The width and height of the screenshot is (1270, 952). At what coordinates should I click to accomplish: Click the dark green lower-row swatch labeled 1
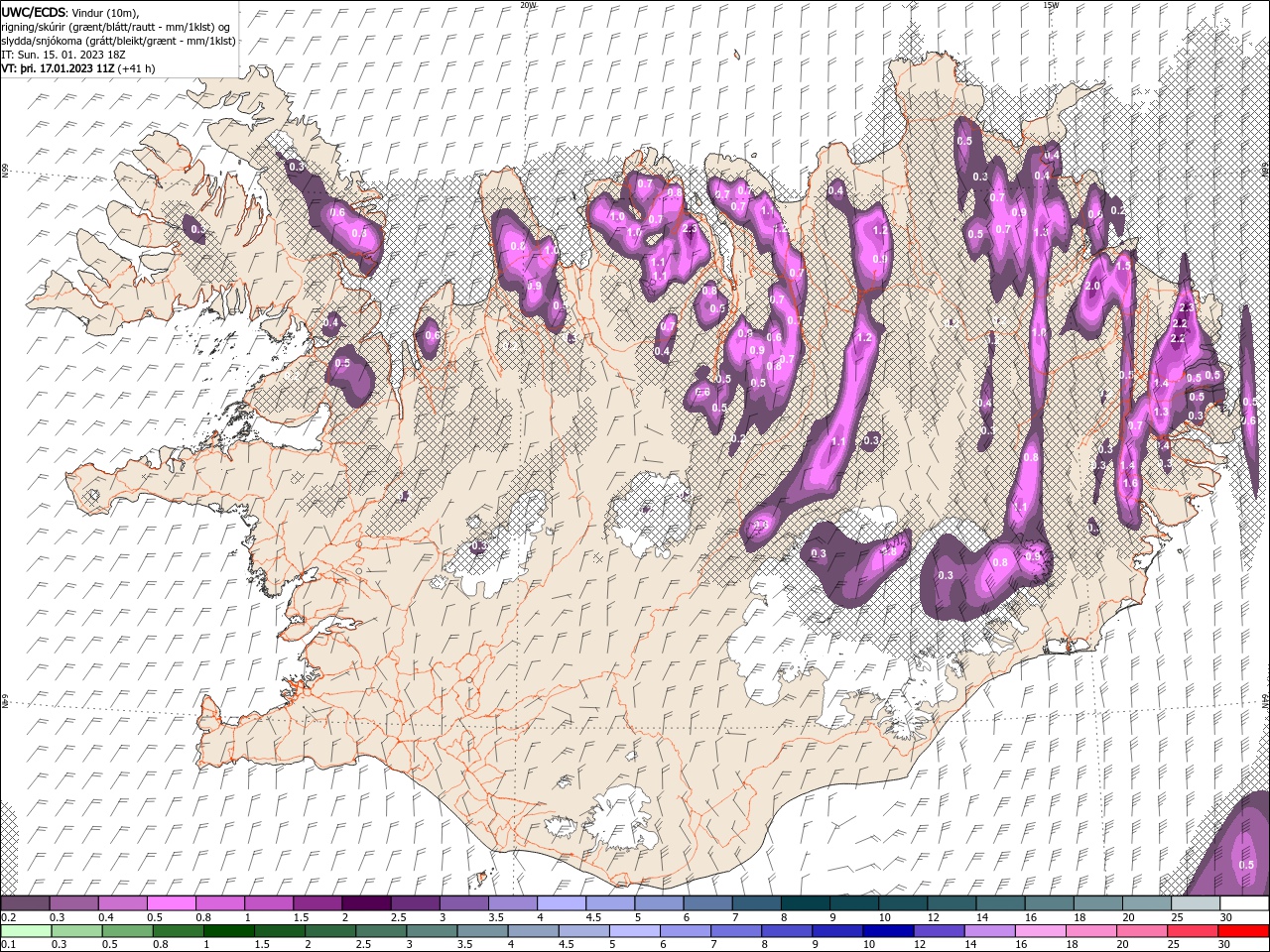coord(228,931)
